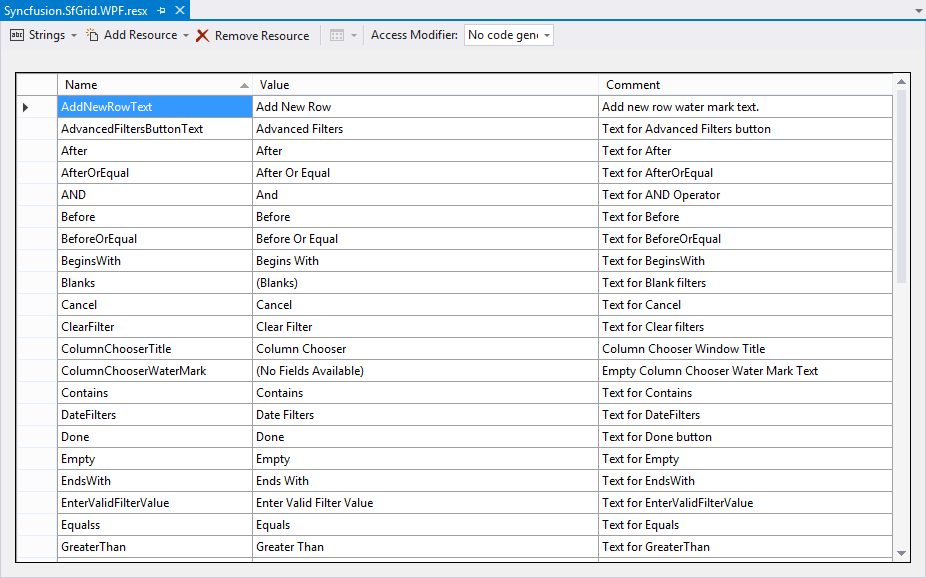Screen dimensions: 926x578
Task: Click the 'Begins With' value cell
Action: point(425,261)
